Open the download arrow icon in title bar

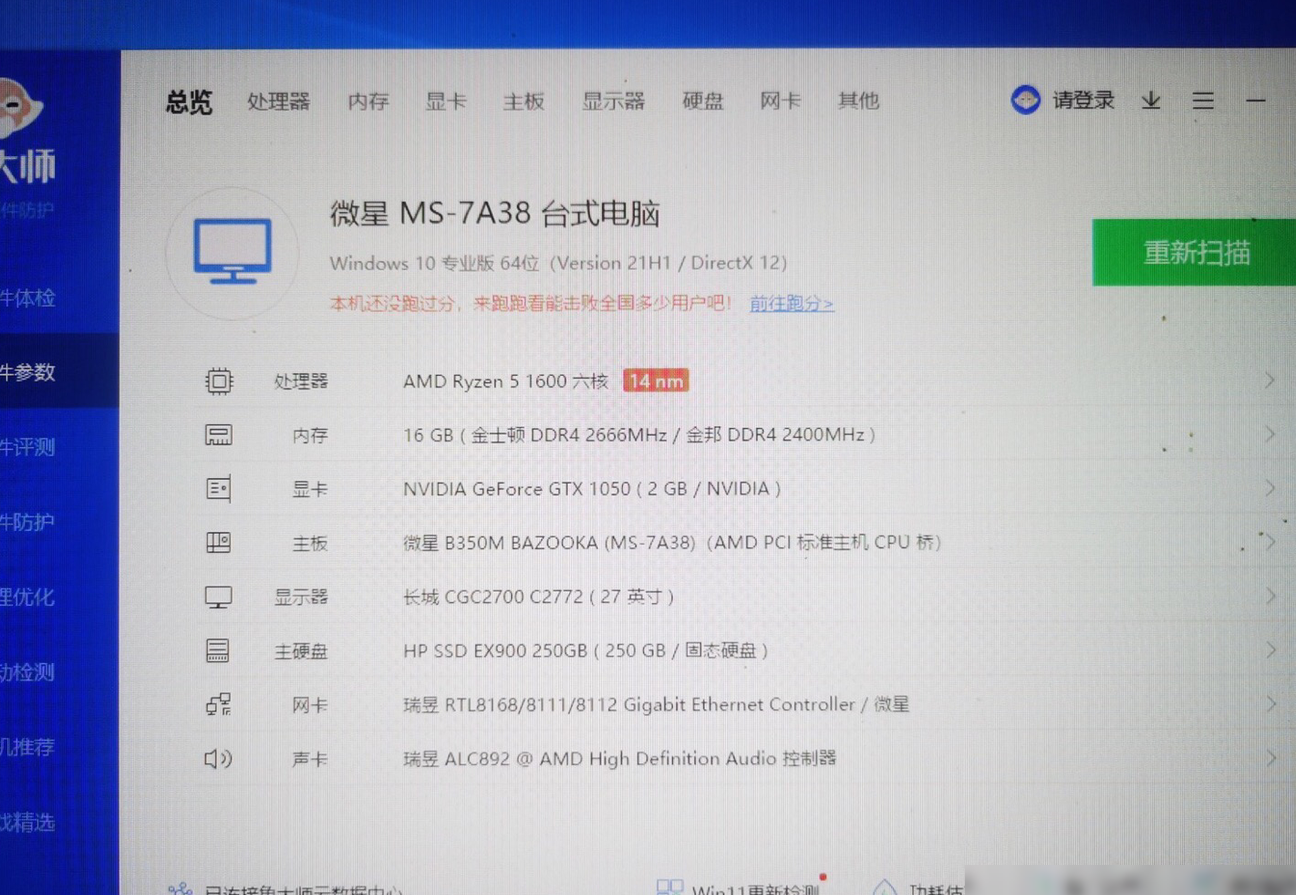[1151, 100]
